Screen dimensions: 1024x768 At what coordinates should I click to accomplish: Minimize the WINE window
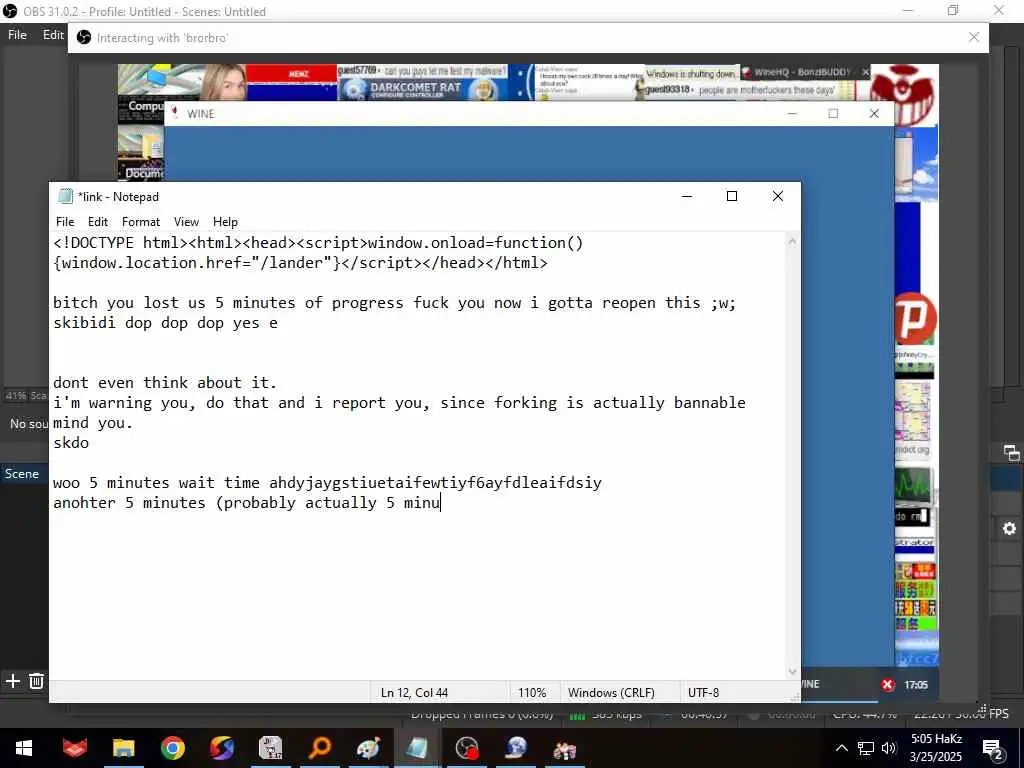(792, 114)
